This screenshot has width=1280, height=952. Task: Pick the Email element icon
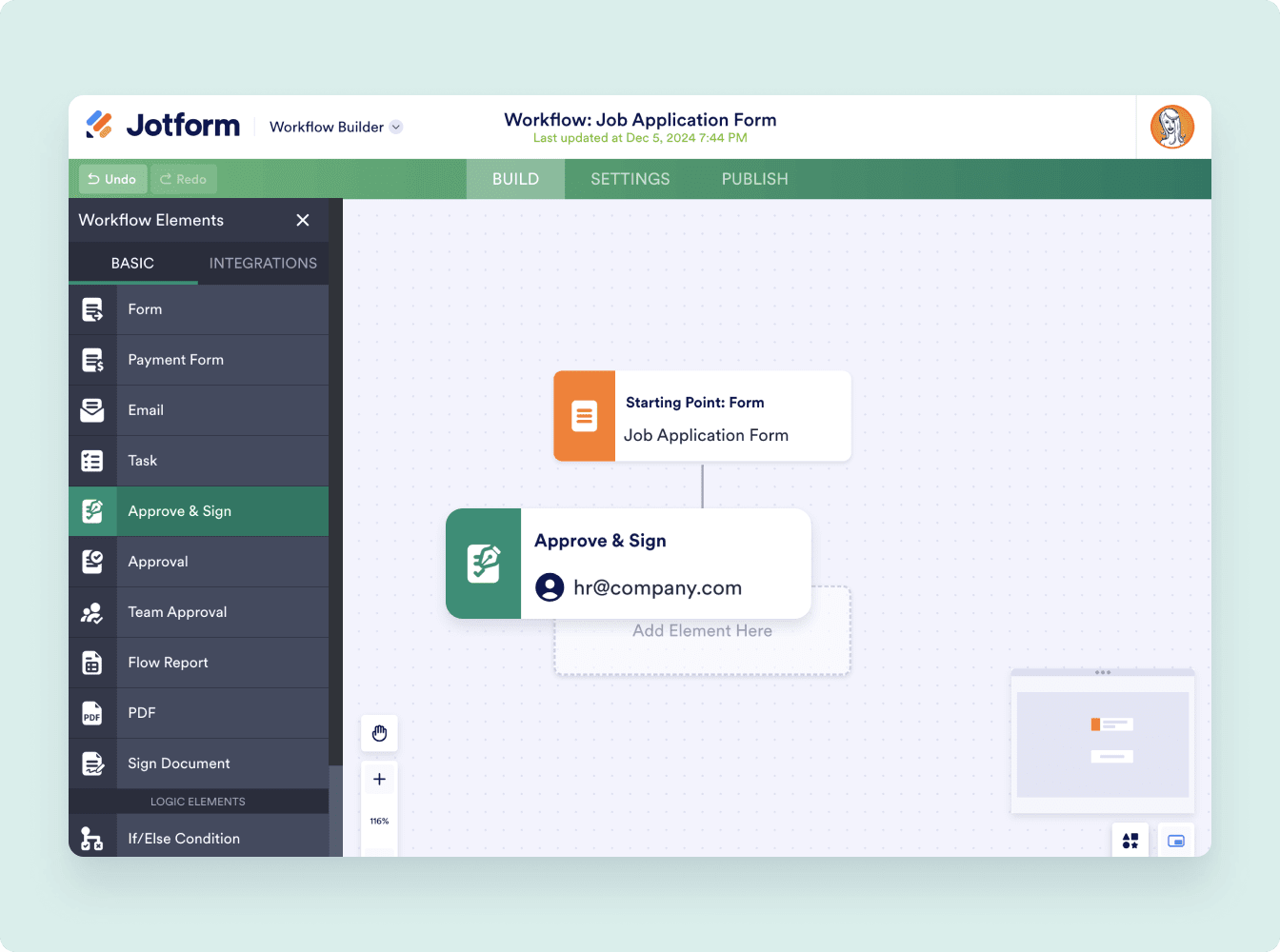[x=92, y=410]
